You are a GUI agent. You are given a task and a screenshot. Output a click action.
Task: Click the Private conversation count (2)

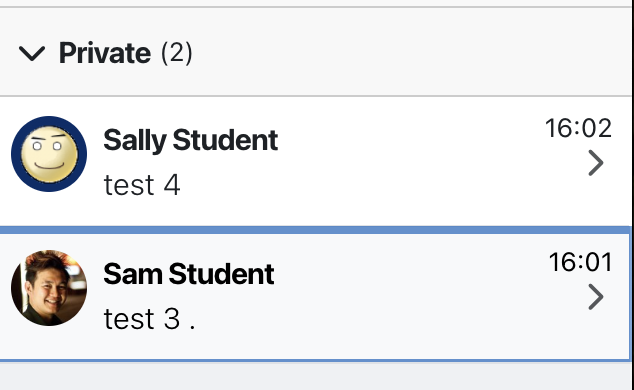(177, 53)
